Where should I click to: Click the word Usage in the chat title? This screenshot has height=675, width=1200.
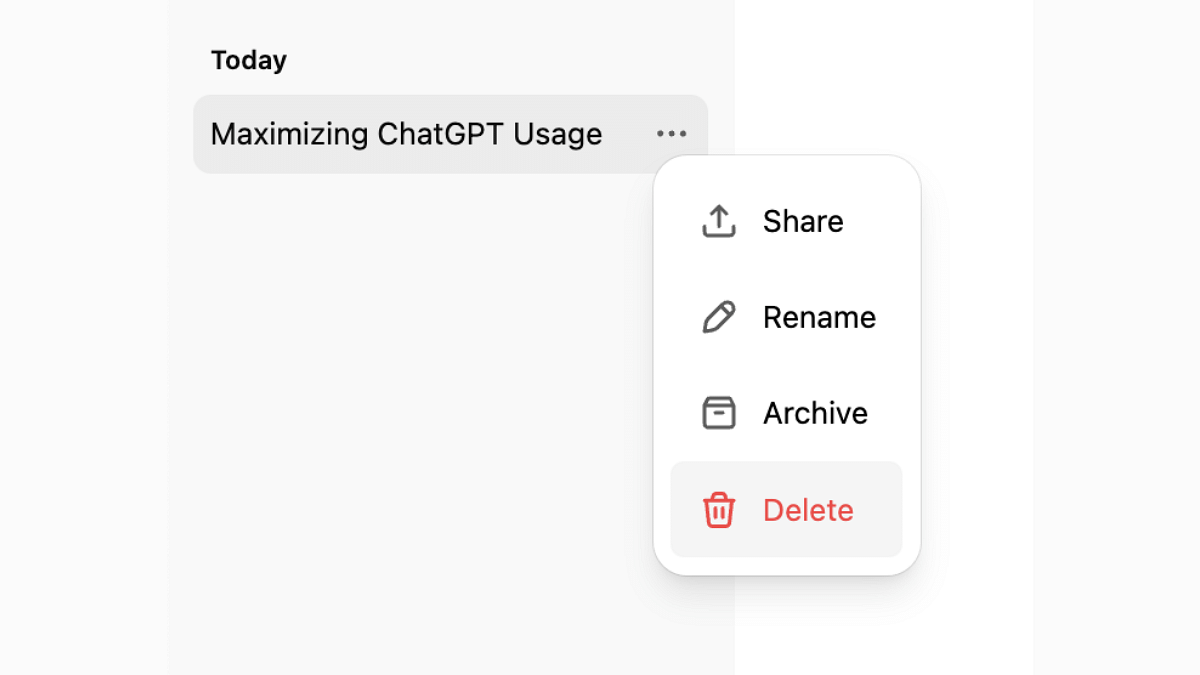(x=558, y=134)
